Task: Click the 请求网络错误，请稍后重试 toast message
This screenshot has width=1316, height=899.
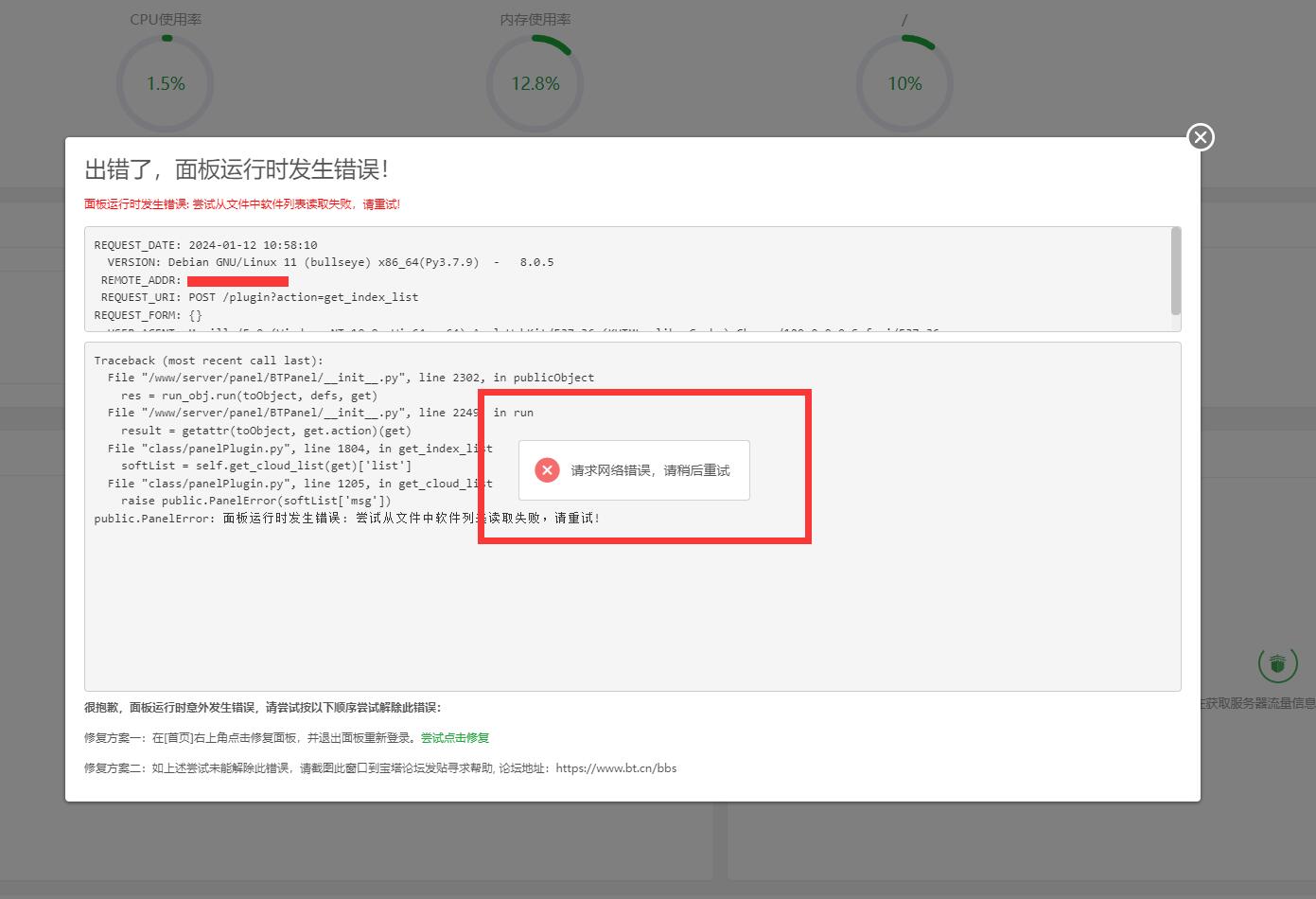Action: point(650,470)
